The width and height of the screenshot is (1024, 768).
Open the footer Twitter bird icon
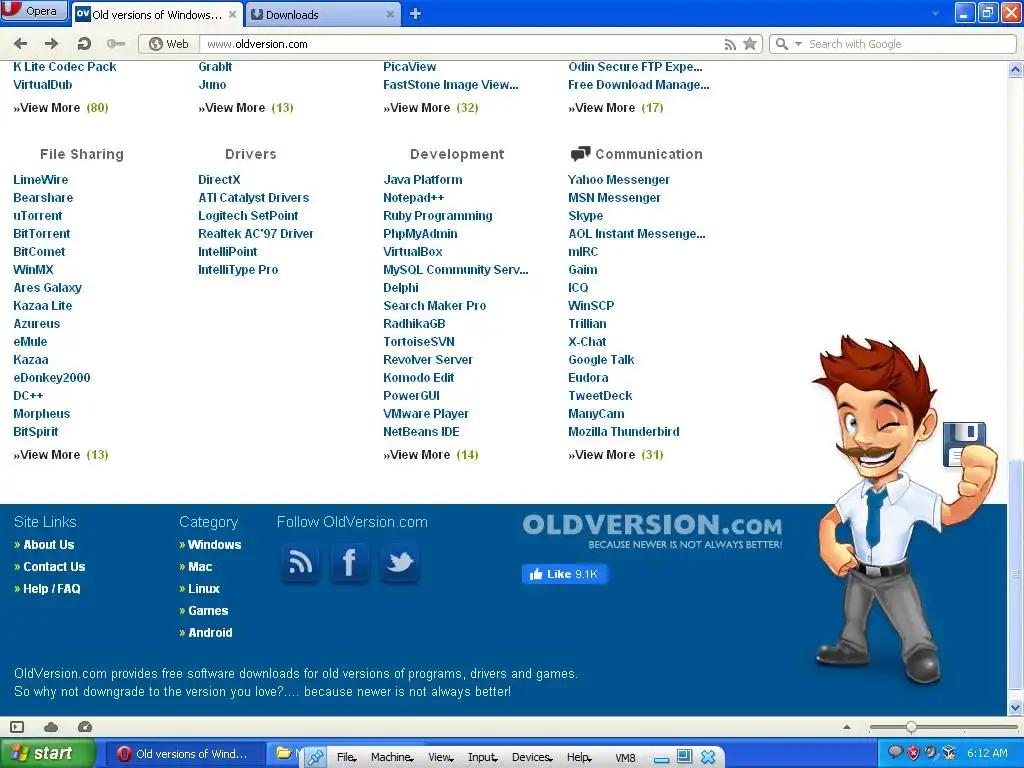(400, 562)
